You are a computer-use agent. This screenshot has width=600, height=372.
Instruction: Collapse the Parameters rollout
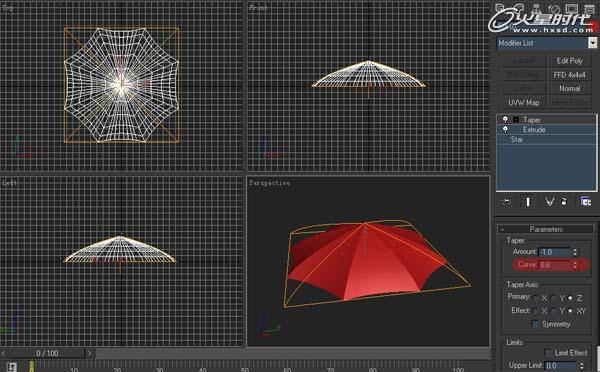click(x=546, y=229)
